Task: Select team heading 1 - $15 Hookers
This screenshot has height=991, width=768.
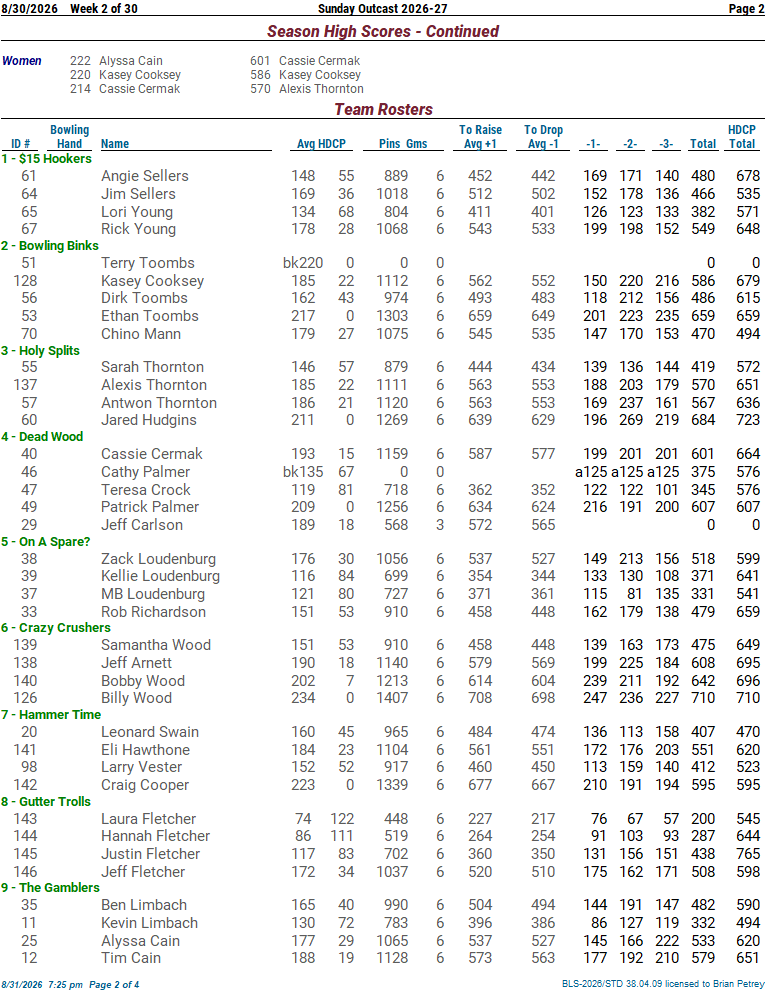Action: coord(47,159)
